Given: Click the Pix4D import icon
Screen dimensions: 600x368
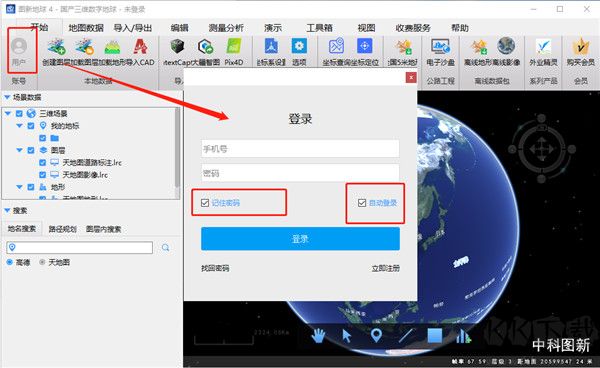Looking at the screenshot, I should click(234, 47).
